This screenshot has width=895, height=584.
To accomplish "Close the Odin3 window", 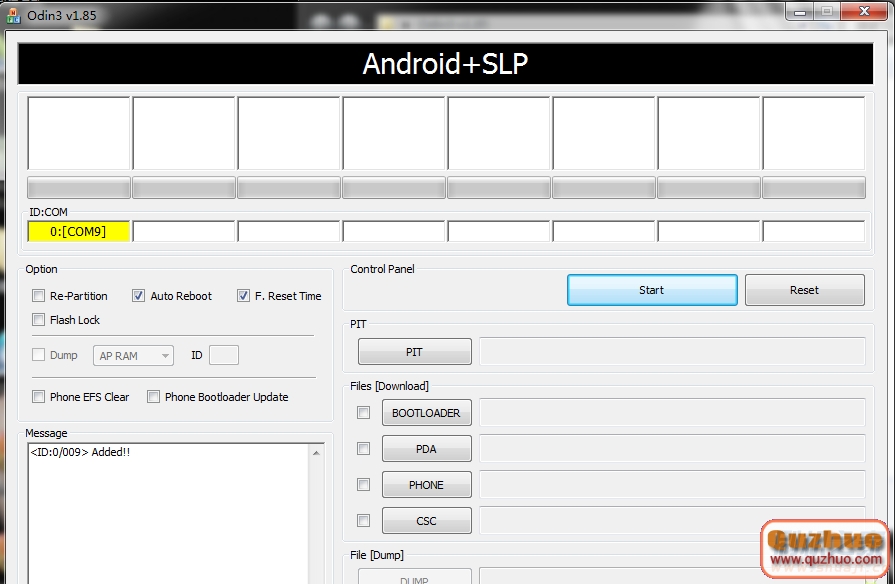I will tap(864, 11).
